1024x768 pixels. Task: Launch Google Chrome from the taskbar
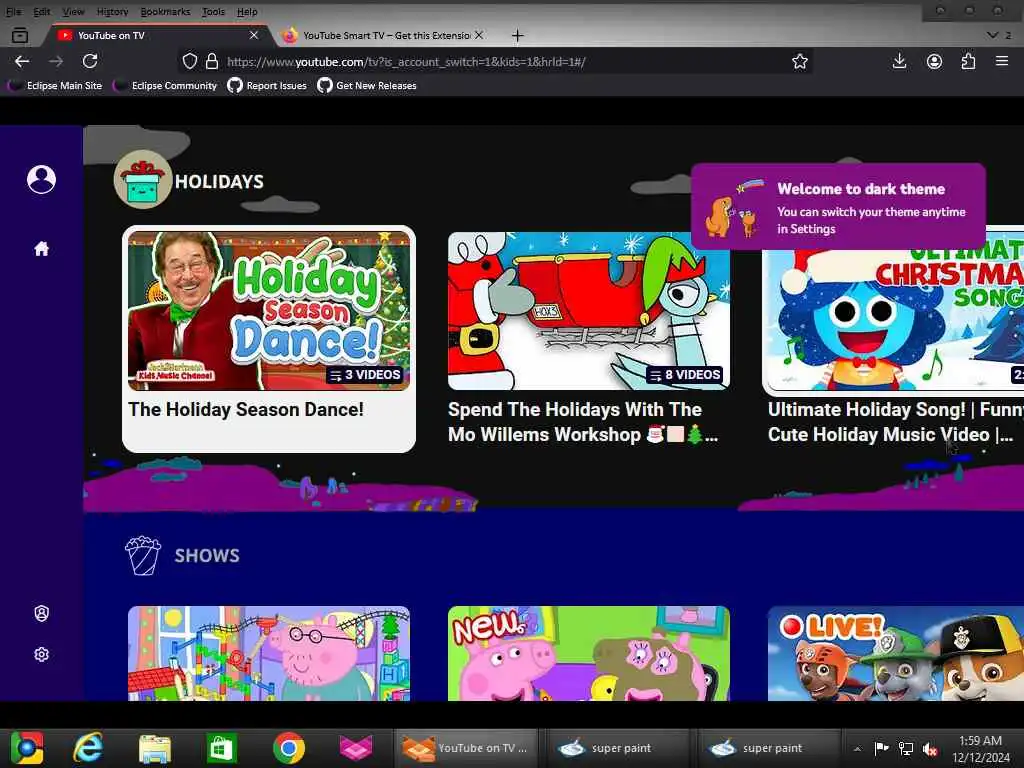289,748
